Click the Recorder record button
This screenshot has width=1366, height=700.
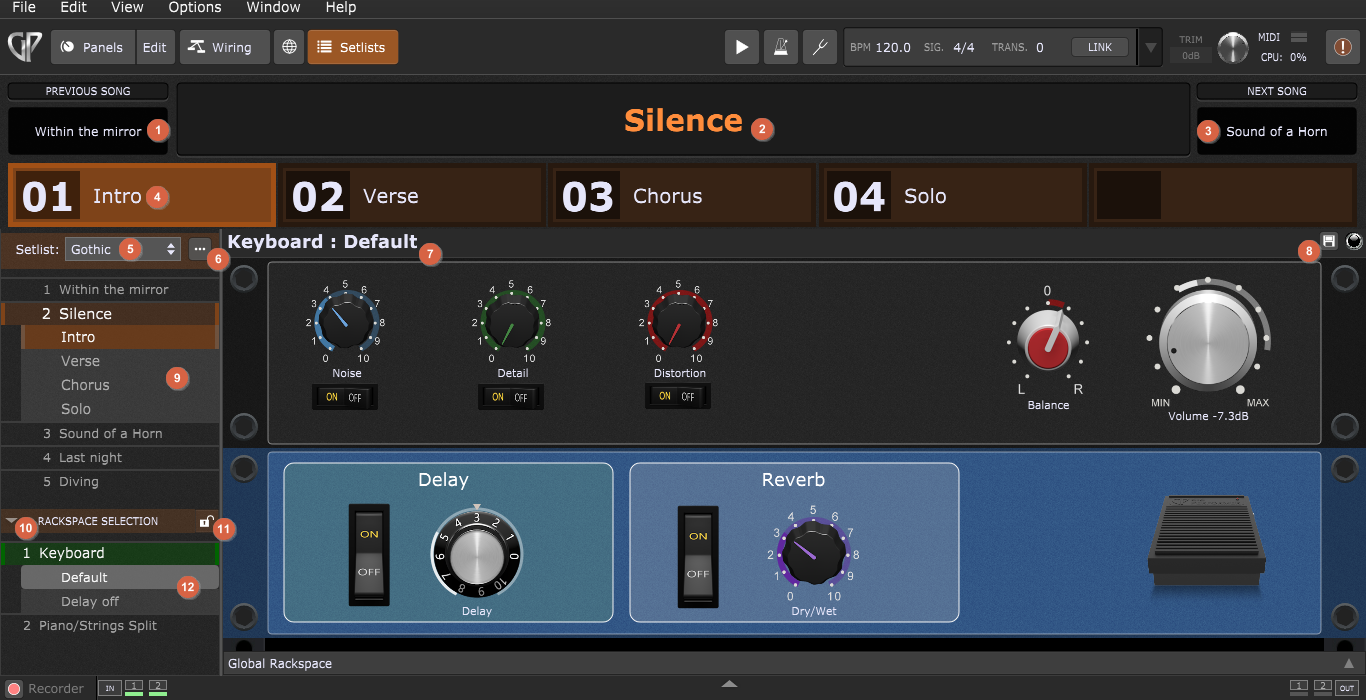click(15, 688)
